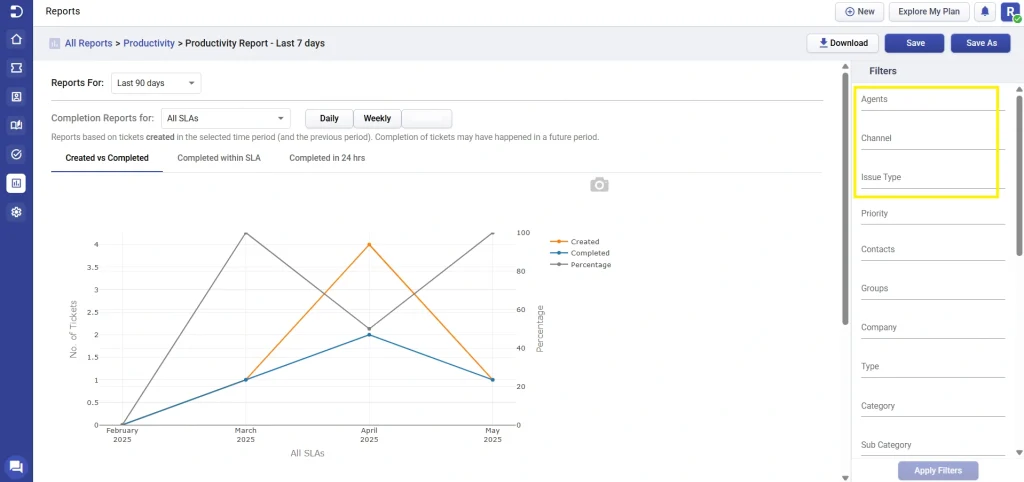Click the 'February 2025' axis label
This screenshot has width=1024, height=482.
click(122, 435)
